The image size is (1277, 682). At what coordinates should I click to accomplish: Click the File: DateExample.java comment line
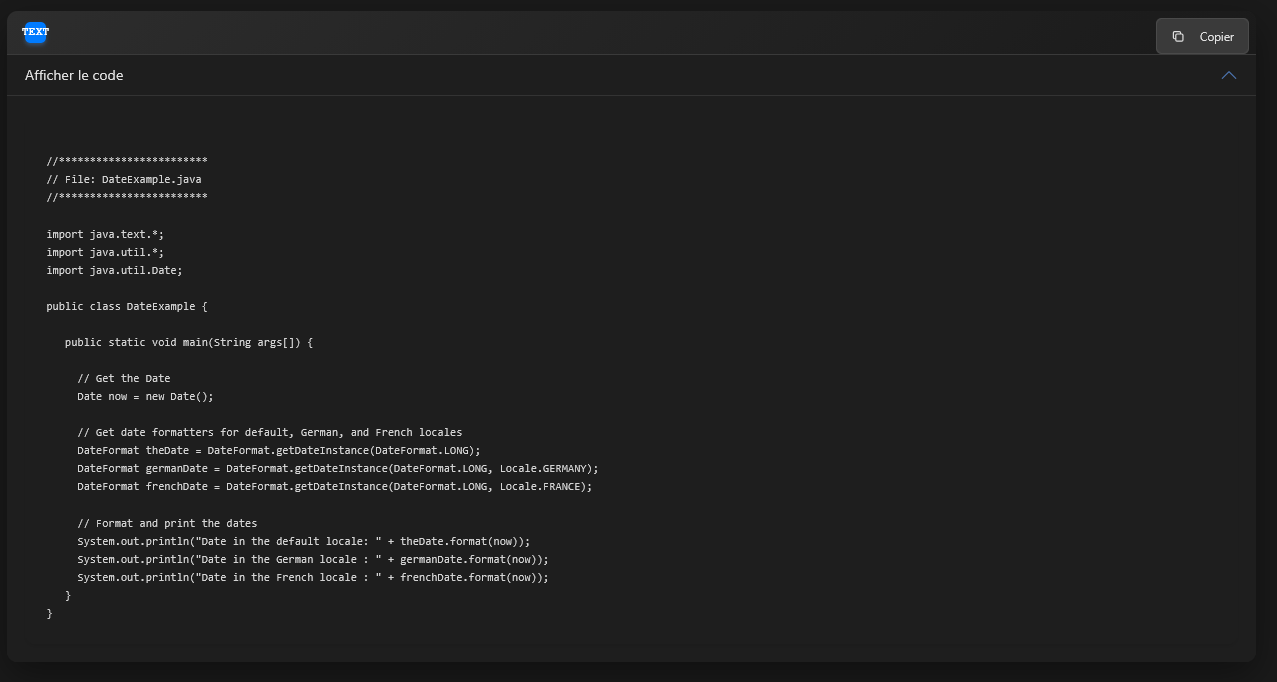(124, 180)
